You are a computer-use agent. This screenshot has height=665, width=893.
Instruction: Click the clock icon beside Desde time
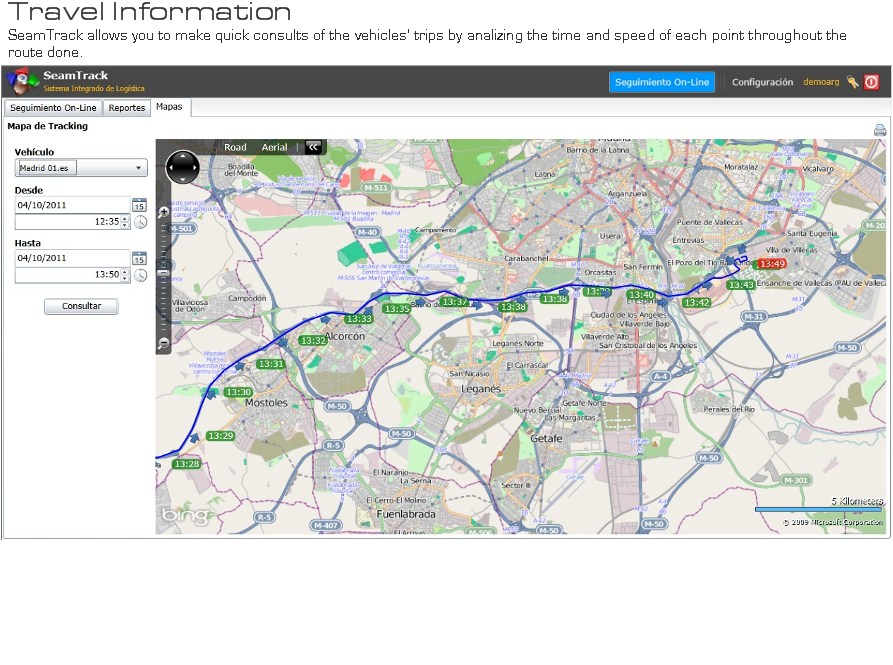pyautogui.click(x=140, y=222)
